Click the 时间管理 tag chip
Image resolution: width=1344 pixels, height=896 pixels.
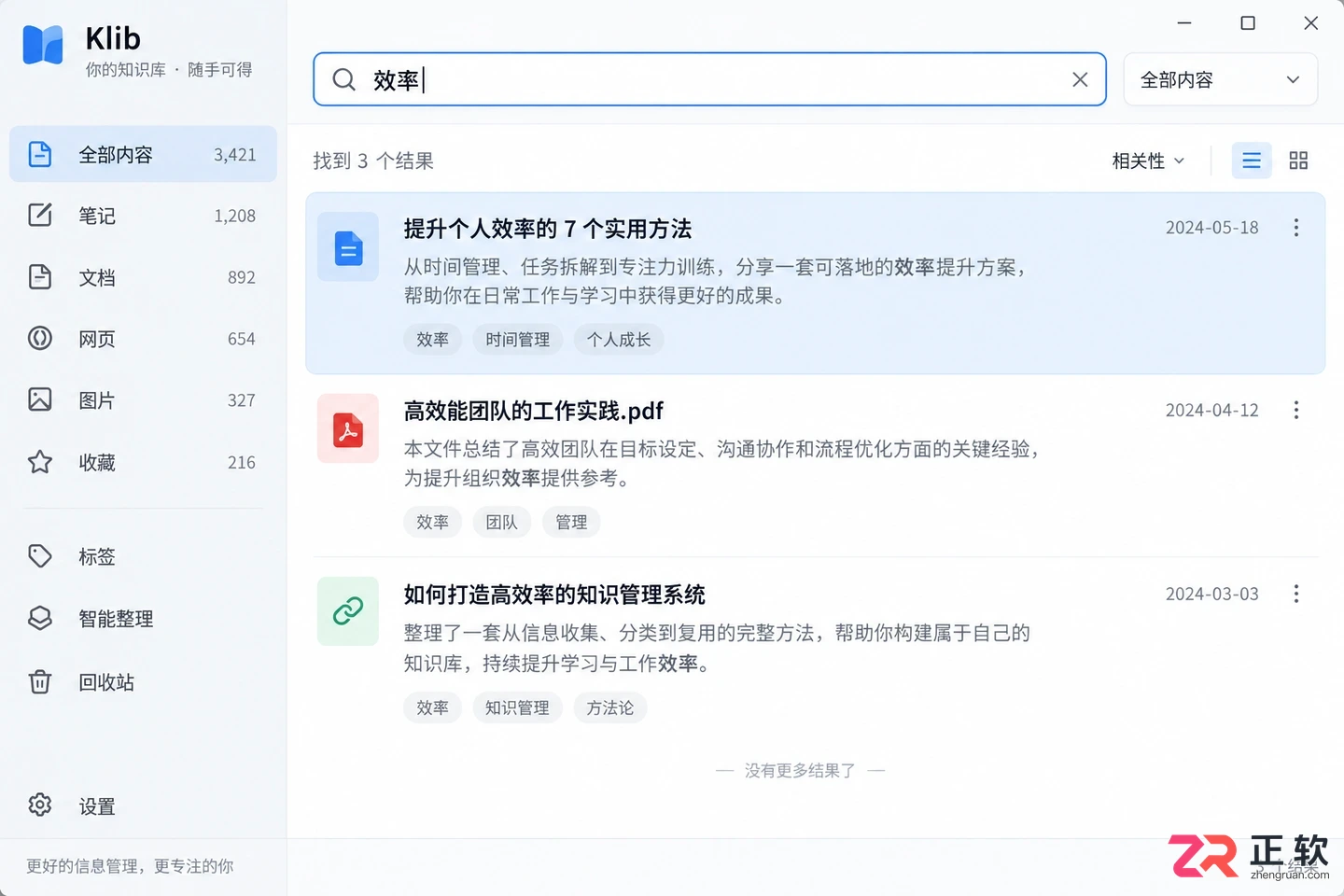click(x=517, y=340)
